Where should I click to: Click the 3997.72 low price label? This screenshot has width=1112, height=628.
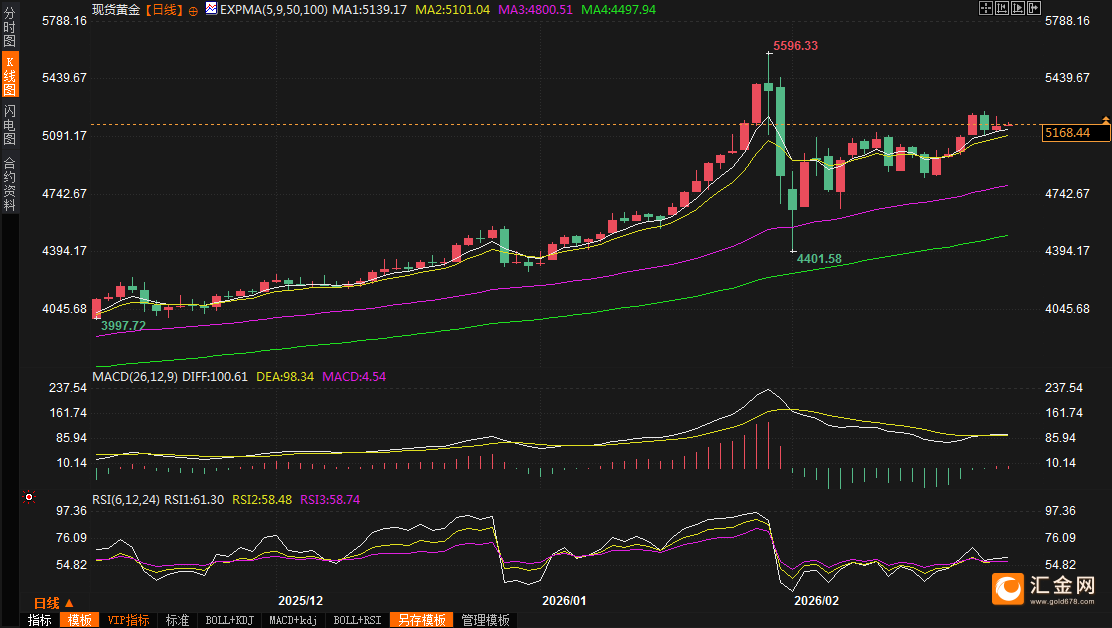click(x=123, y=326)
